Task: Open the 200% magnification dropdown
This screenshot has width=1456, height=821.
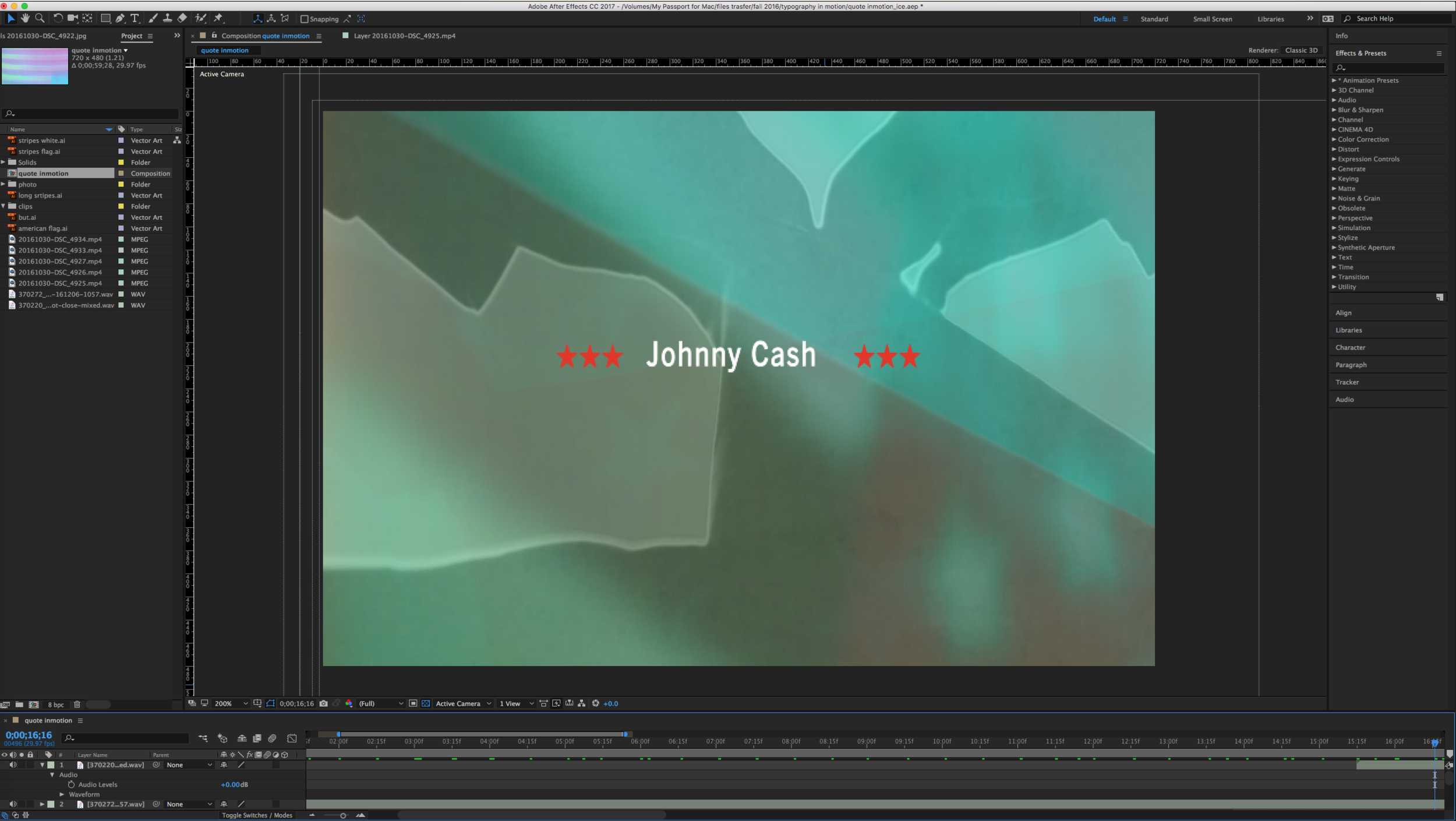Action: (x=231, y=703)
